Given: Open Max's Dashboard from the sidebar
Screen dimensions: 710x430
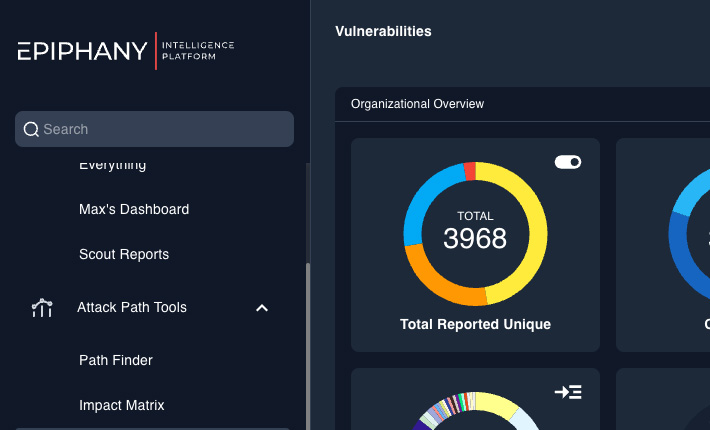Looking at the screenshot, I should 134,210.
